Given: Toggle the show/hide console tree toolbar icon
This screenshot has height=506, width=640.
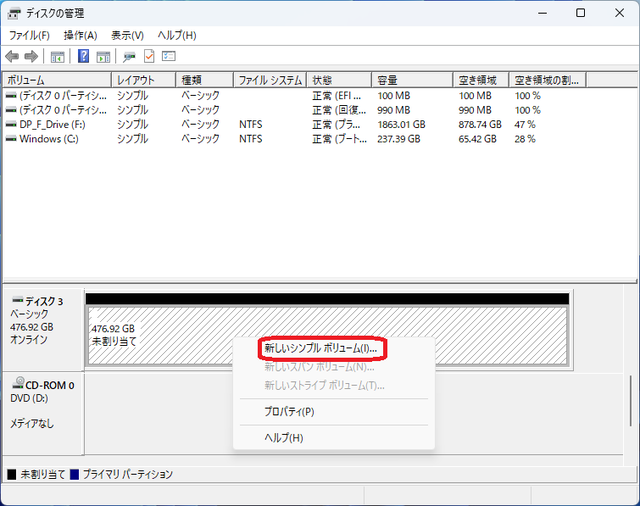Looking at the screenshot, I should (58, 57).
